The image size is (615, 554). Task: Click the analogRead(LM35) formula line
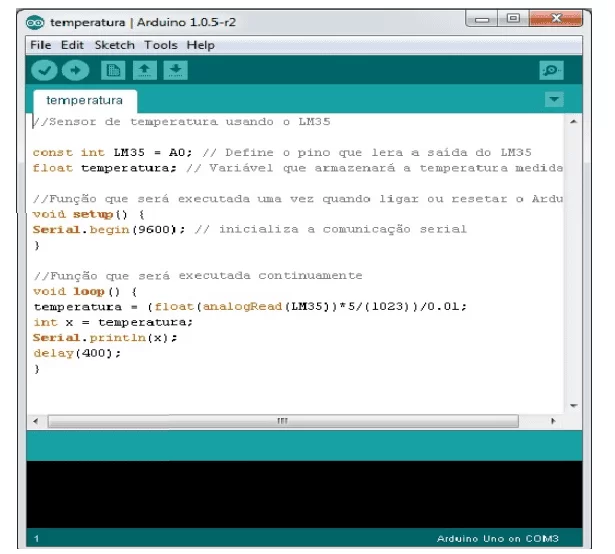coord(250,306)
